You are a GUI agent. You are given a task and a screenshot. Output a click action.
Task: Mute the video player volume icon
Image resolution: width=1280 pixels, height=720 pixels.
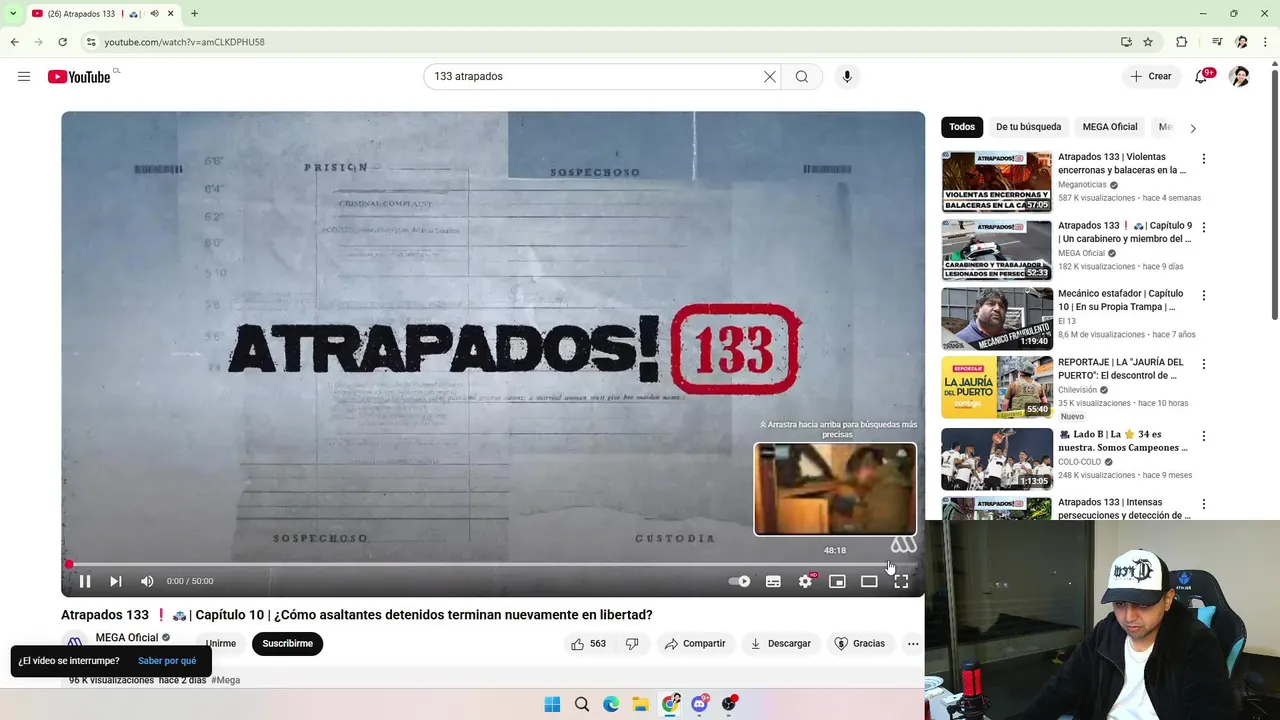[147, 581]
